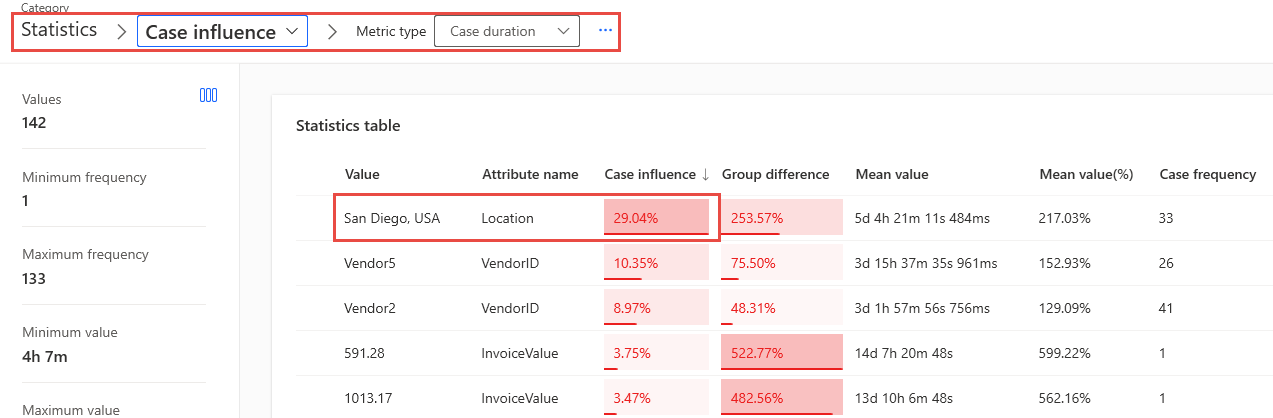Click the 591.28 InvoiceValue row
The width and height of the screenshot is (1273, 418).
pos(364,354)
